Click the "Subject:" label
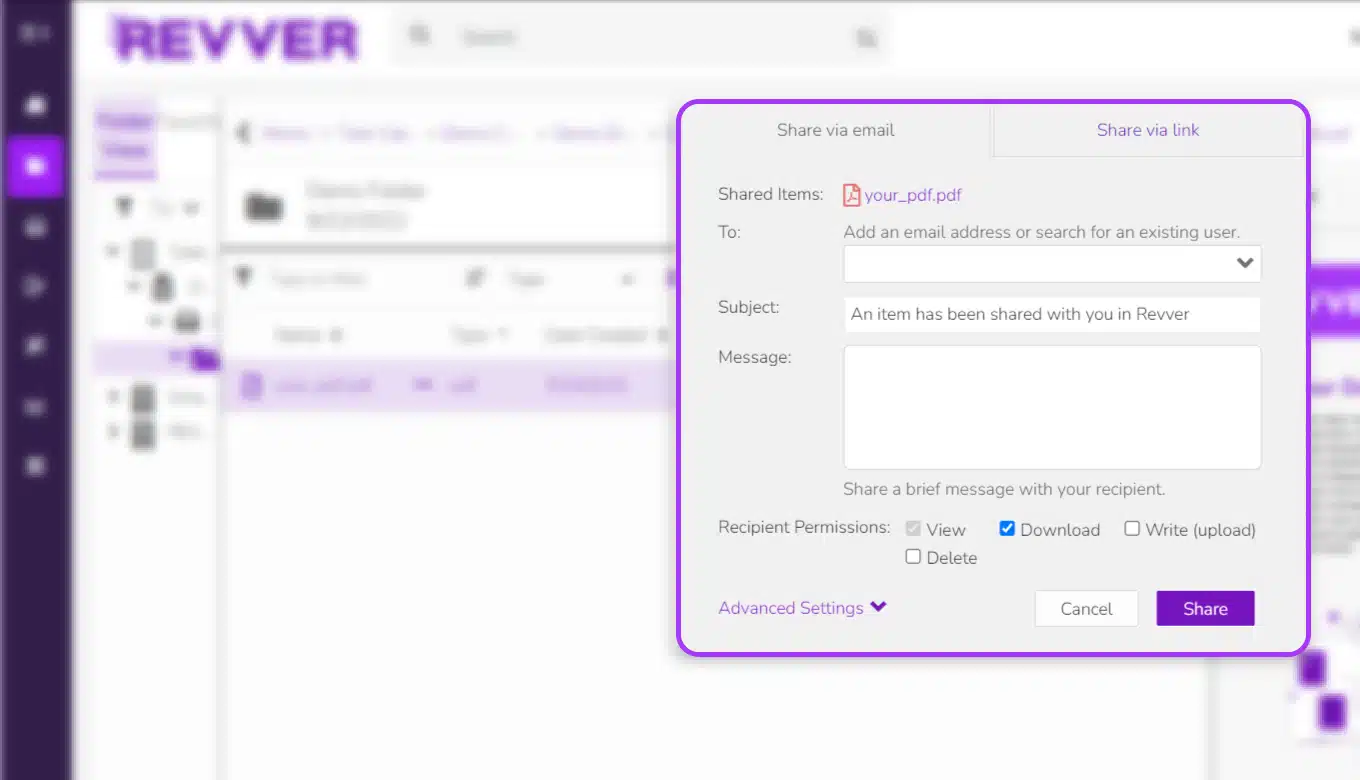This screenshot has width=1360, height=780. coord(748,307)
